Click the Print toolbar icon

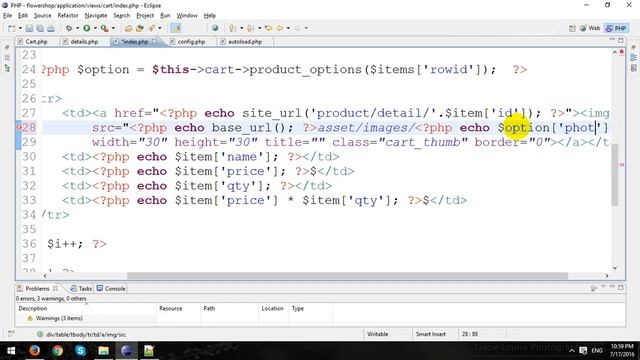(x=51, y=28)
